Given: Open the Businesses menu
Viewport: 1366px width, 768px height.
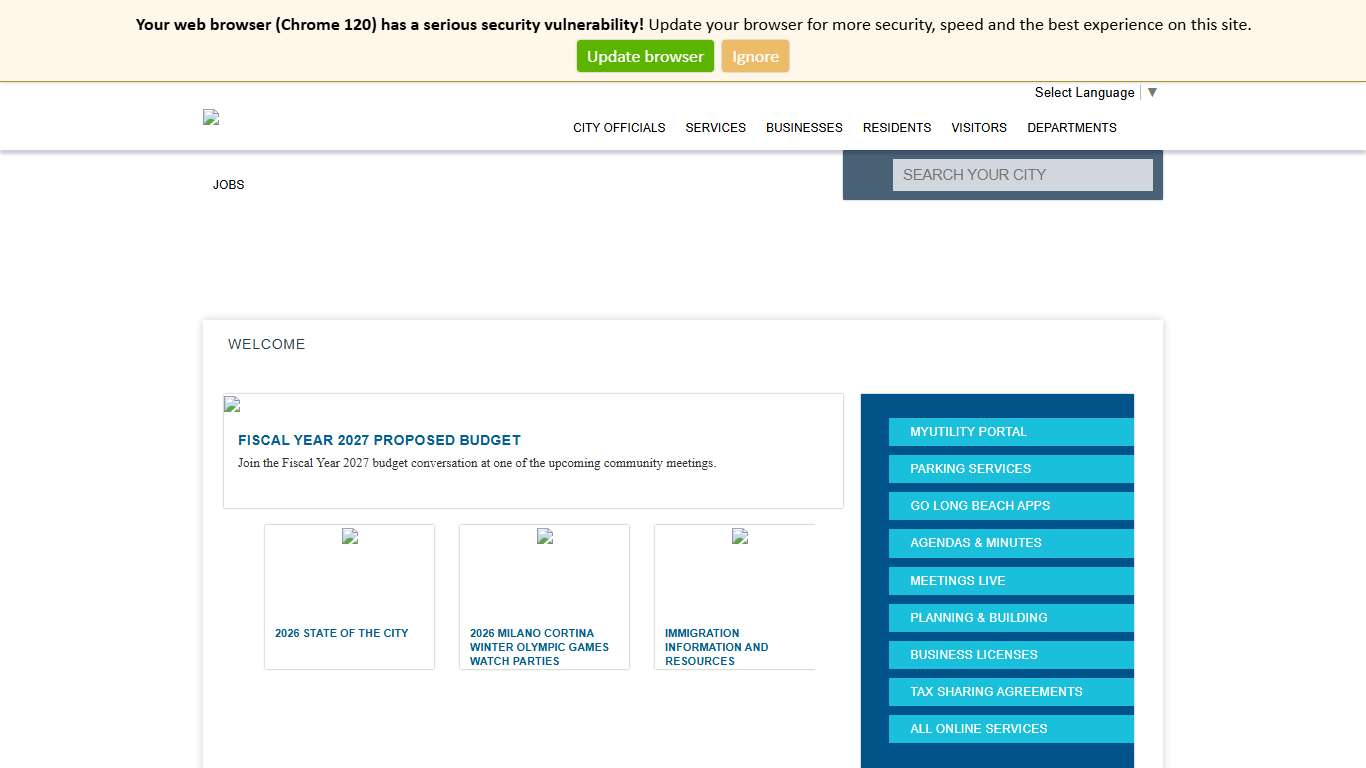Looking at the screenshot, I should [x=804, y=128].
